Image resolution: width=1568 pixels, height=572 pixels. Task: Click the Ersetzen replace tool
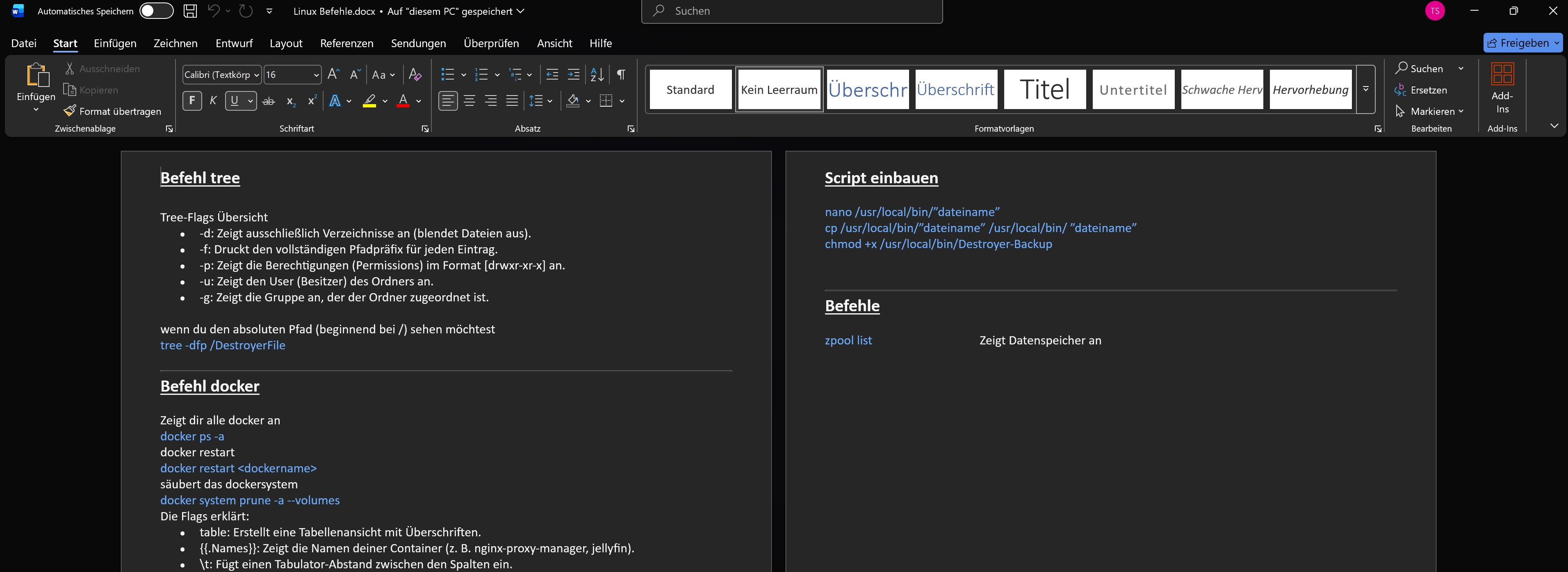1421,90
